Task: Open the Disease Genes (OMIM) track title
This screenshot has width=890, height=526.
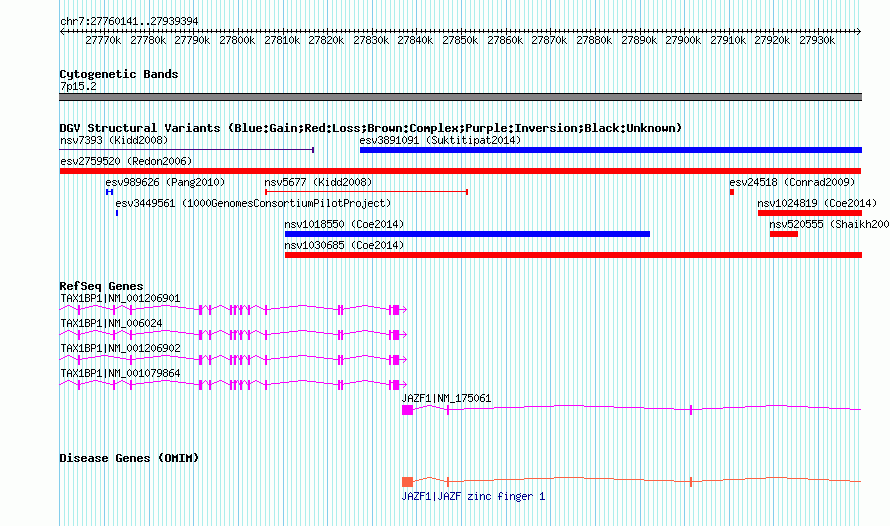Action: tap(129, 458)
